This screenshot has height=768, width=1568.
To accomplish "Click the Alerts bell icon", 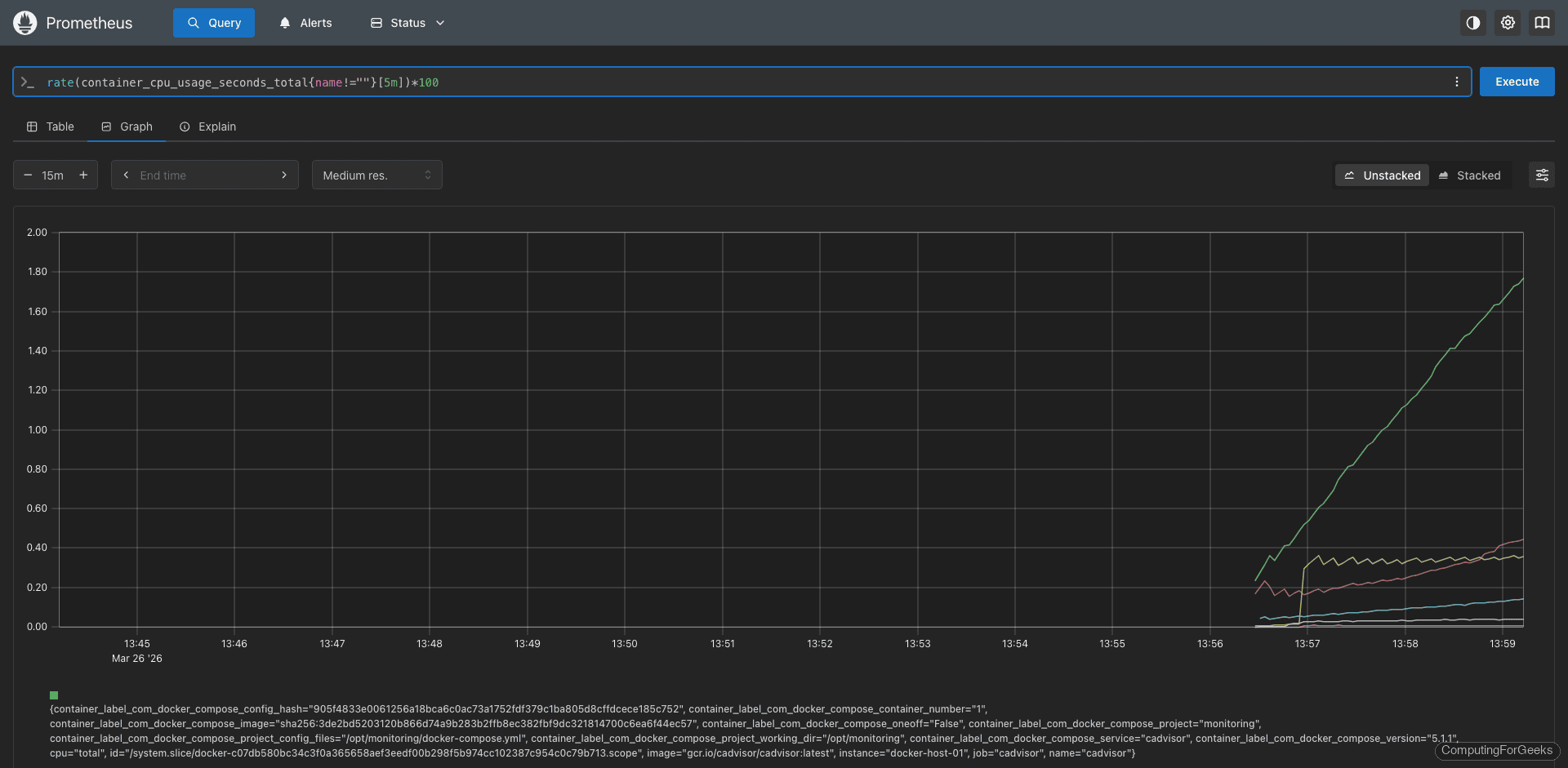I will [283, 22].
